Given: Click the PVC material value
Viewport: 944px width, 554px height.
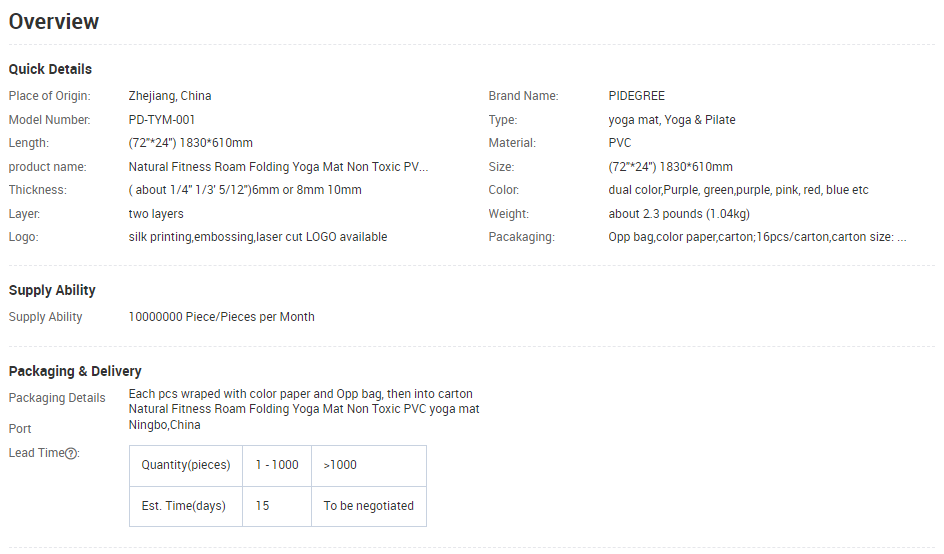Looking at the screenshot, I should click(x=620, y=143).
